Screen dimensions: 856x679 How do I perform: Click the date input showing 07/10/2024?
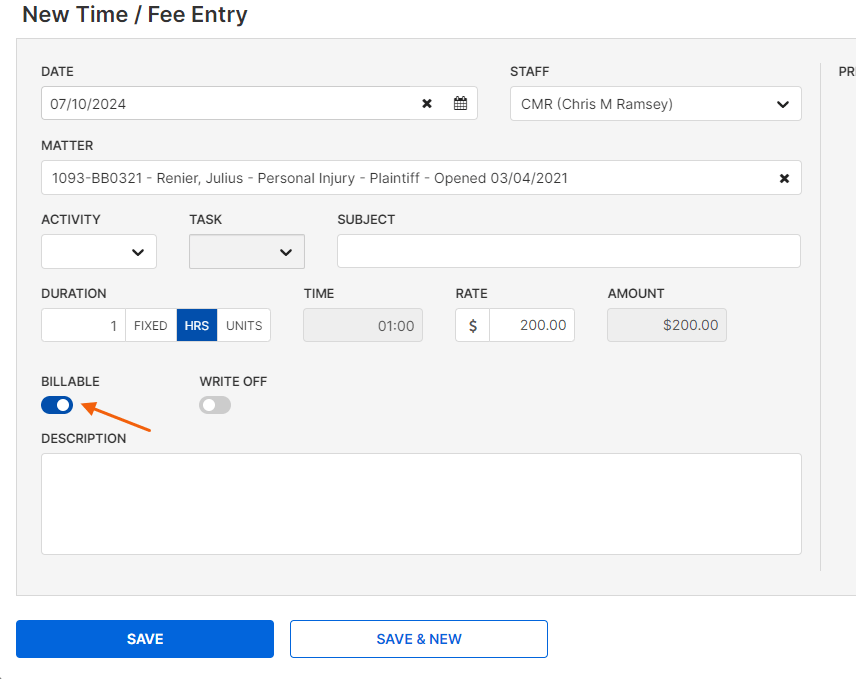tap(225, 103)
